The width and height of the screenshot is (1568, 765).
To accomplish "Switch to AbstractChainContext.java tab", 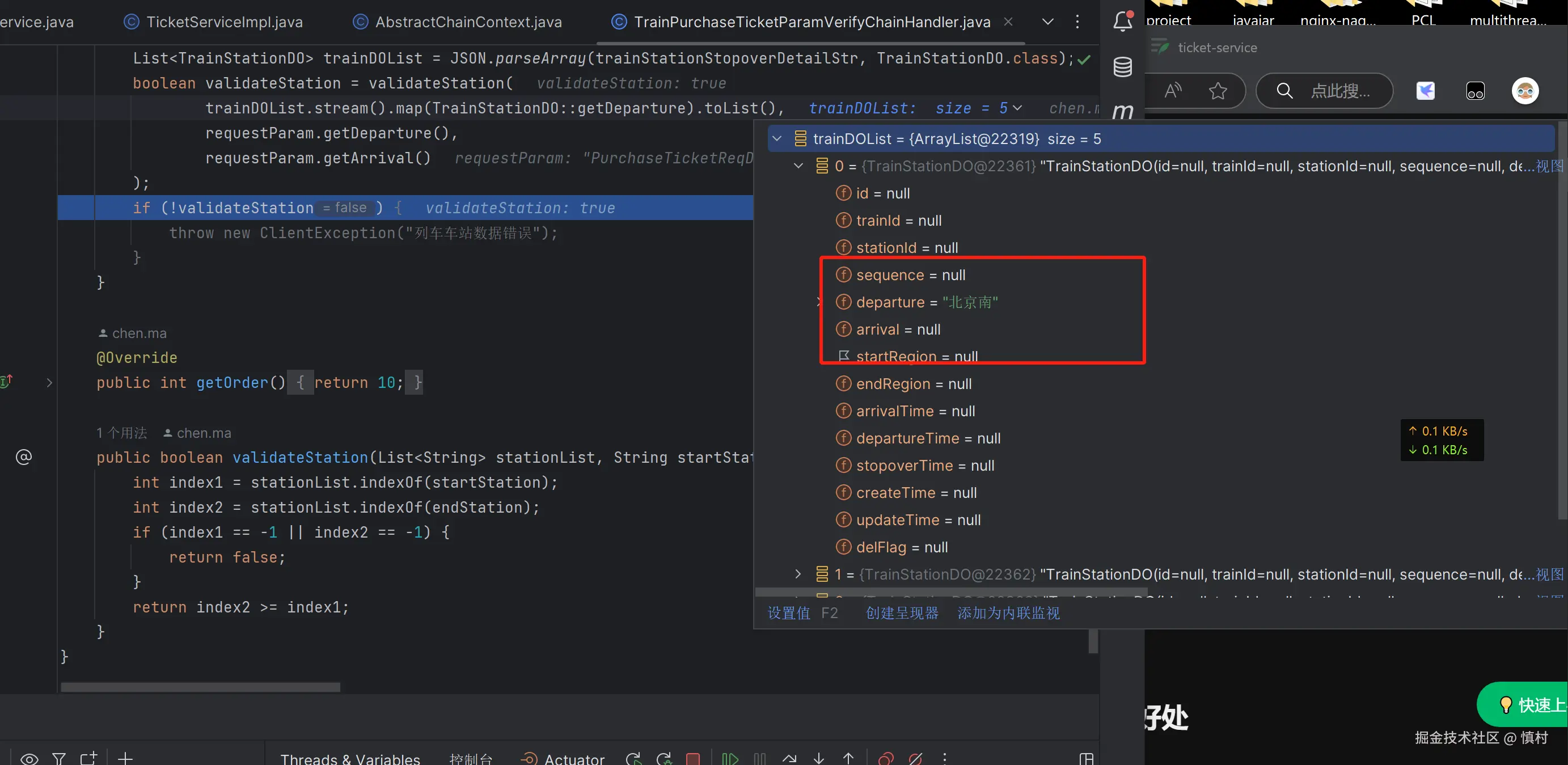I will point(468,22).
